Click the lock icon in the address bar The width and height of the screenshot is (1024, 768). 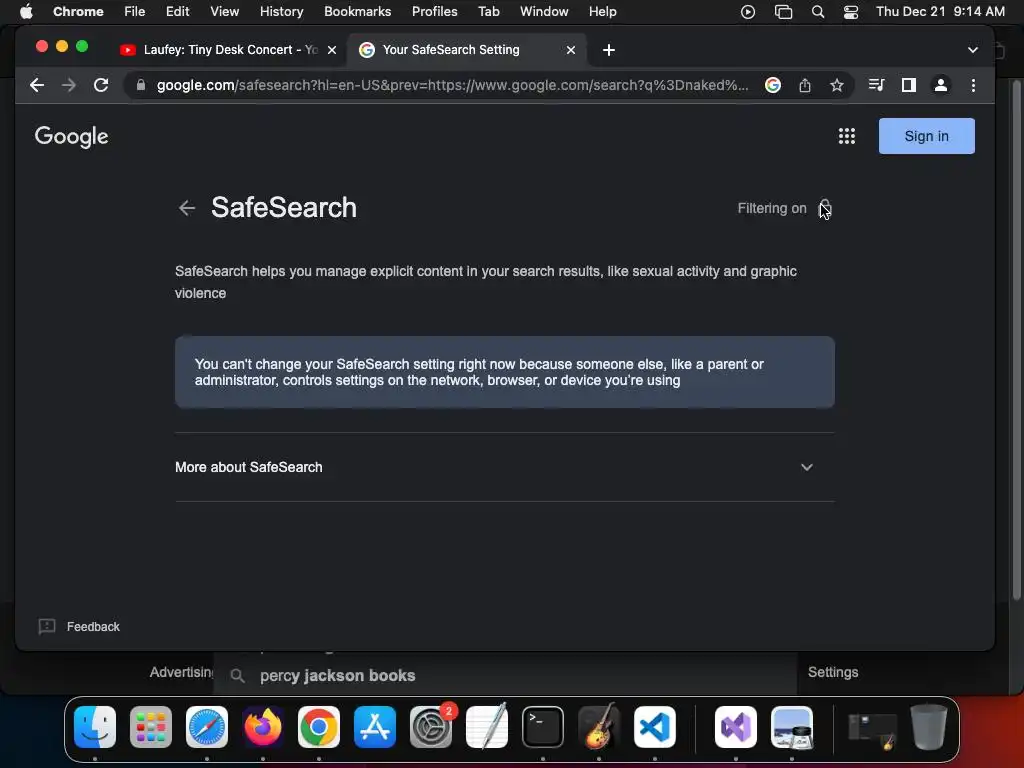140,85
